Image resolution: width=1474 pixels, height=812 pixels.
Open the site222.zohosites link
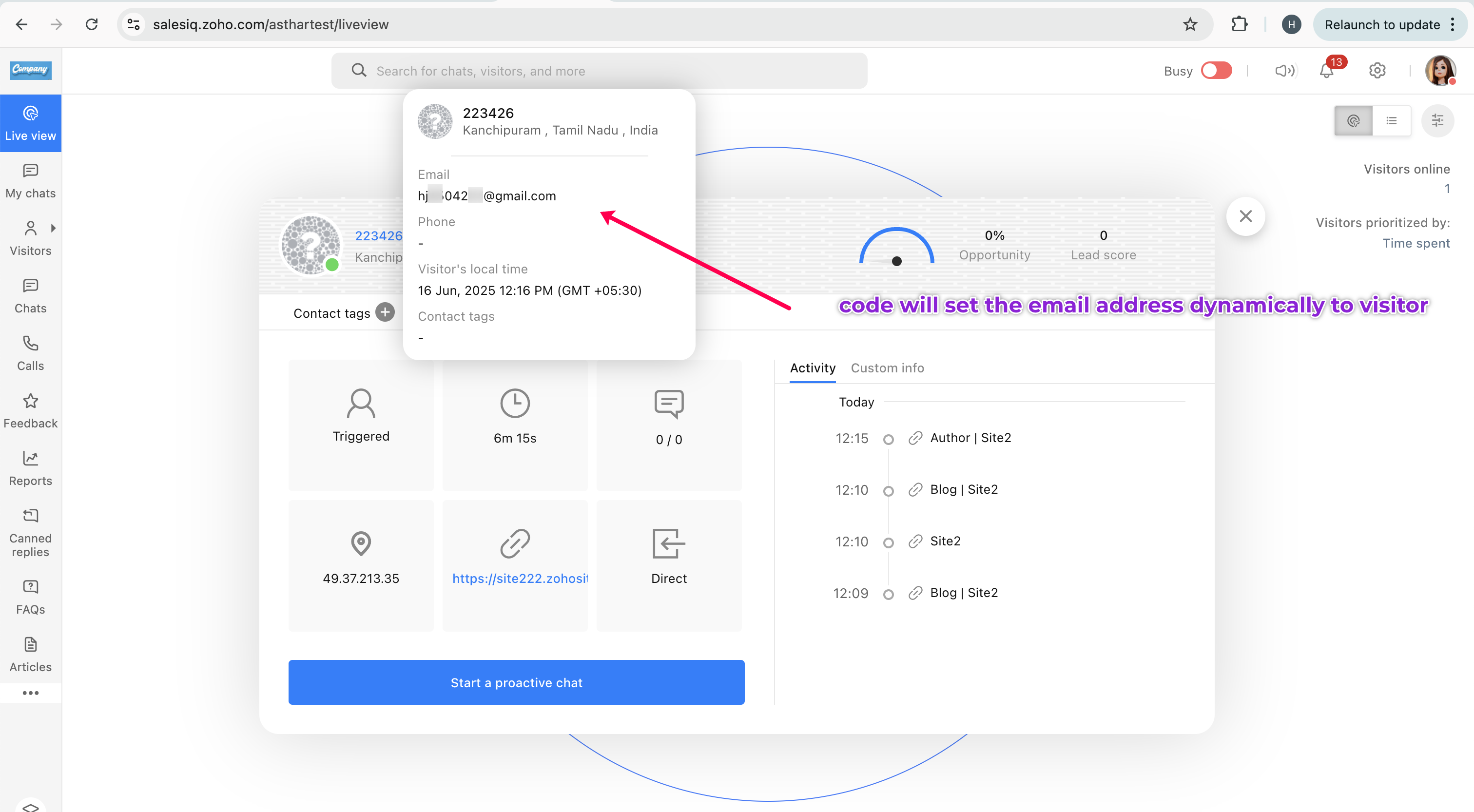[x=520, y=579]
